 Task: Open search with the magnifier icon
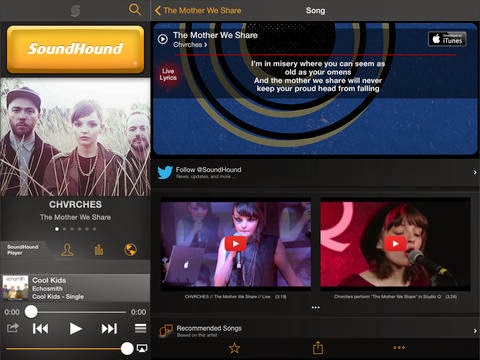click(135, 9)
